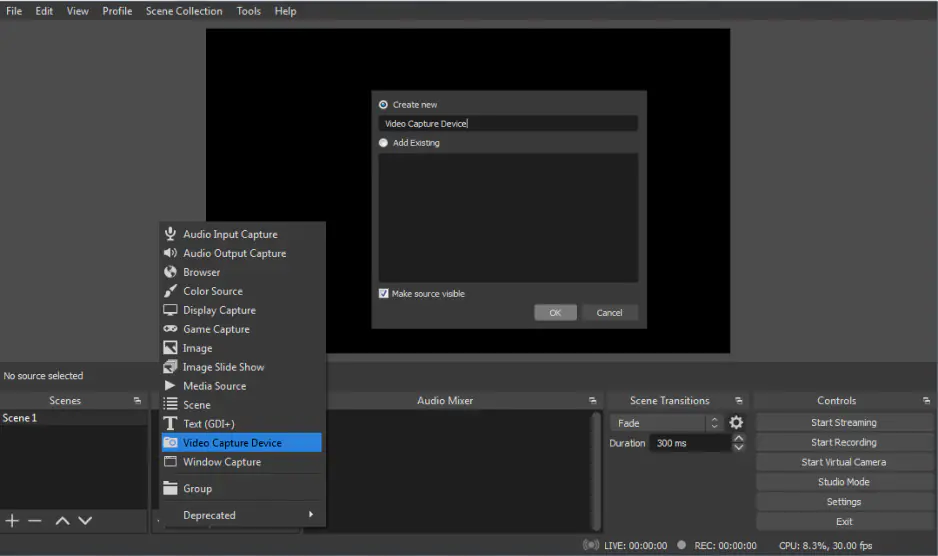Screen dimensions: 938x556
Task: Click the Game Capture controller icon
Action: pos(170,329)
